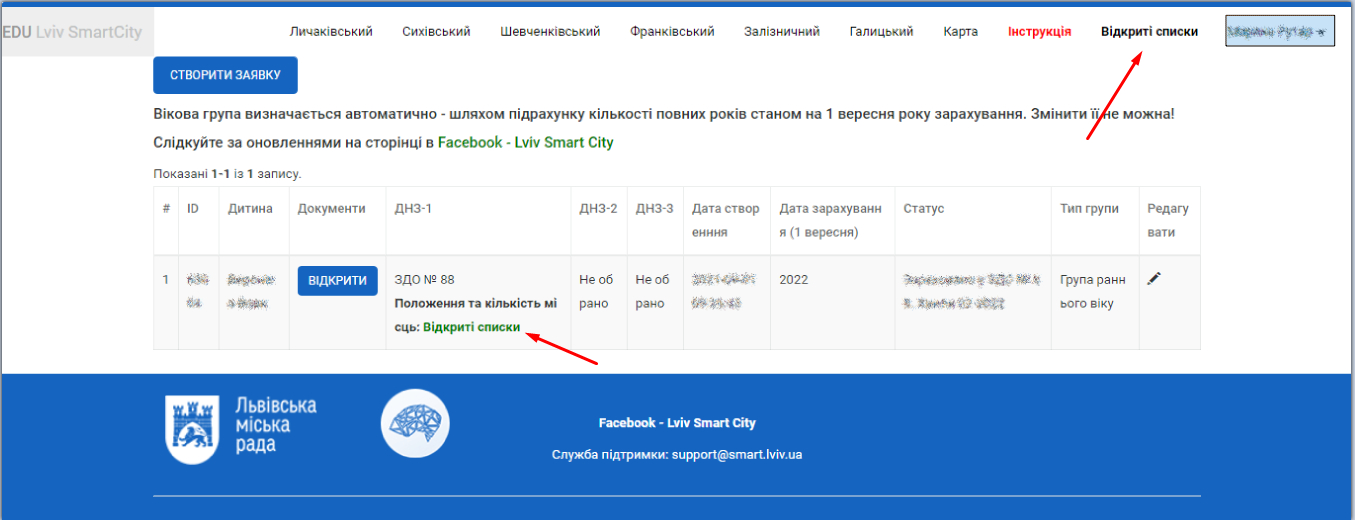The width and height of the screenshot is (1355, 520).
Task: Click the Lviv City Council crest logo
Action: point(189,429)
